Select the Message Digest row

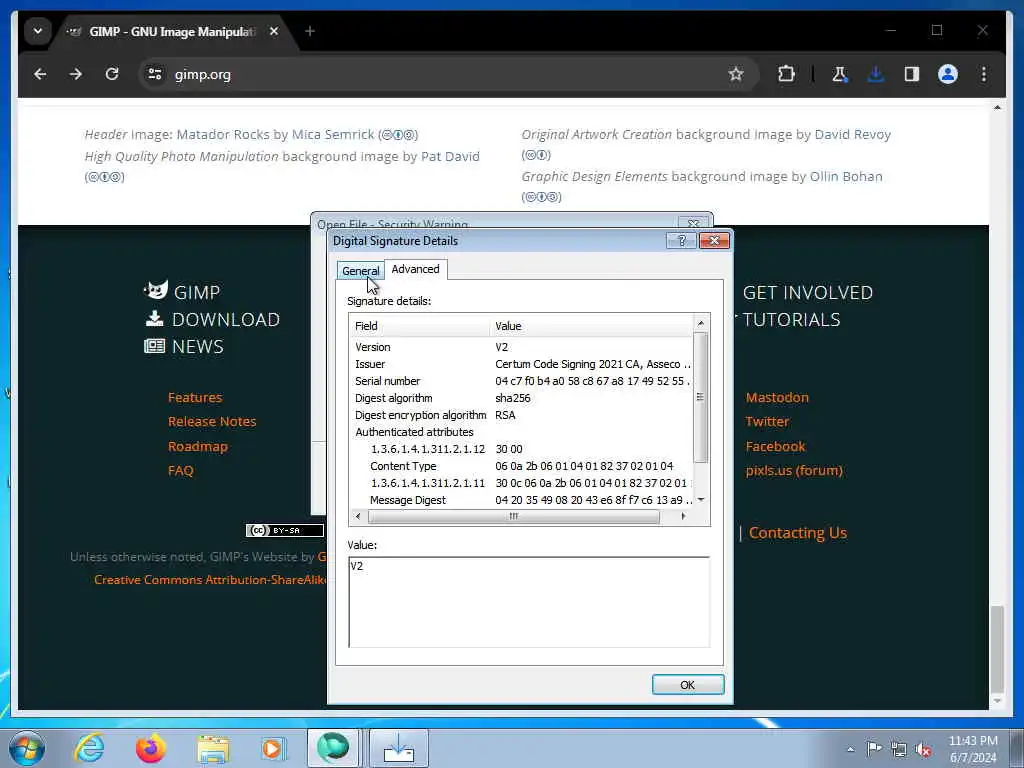[x=522, y=500]
